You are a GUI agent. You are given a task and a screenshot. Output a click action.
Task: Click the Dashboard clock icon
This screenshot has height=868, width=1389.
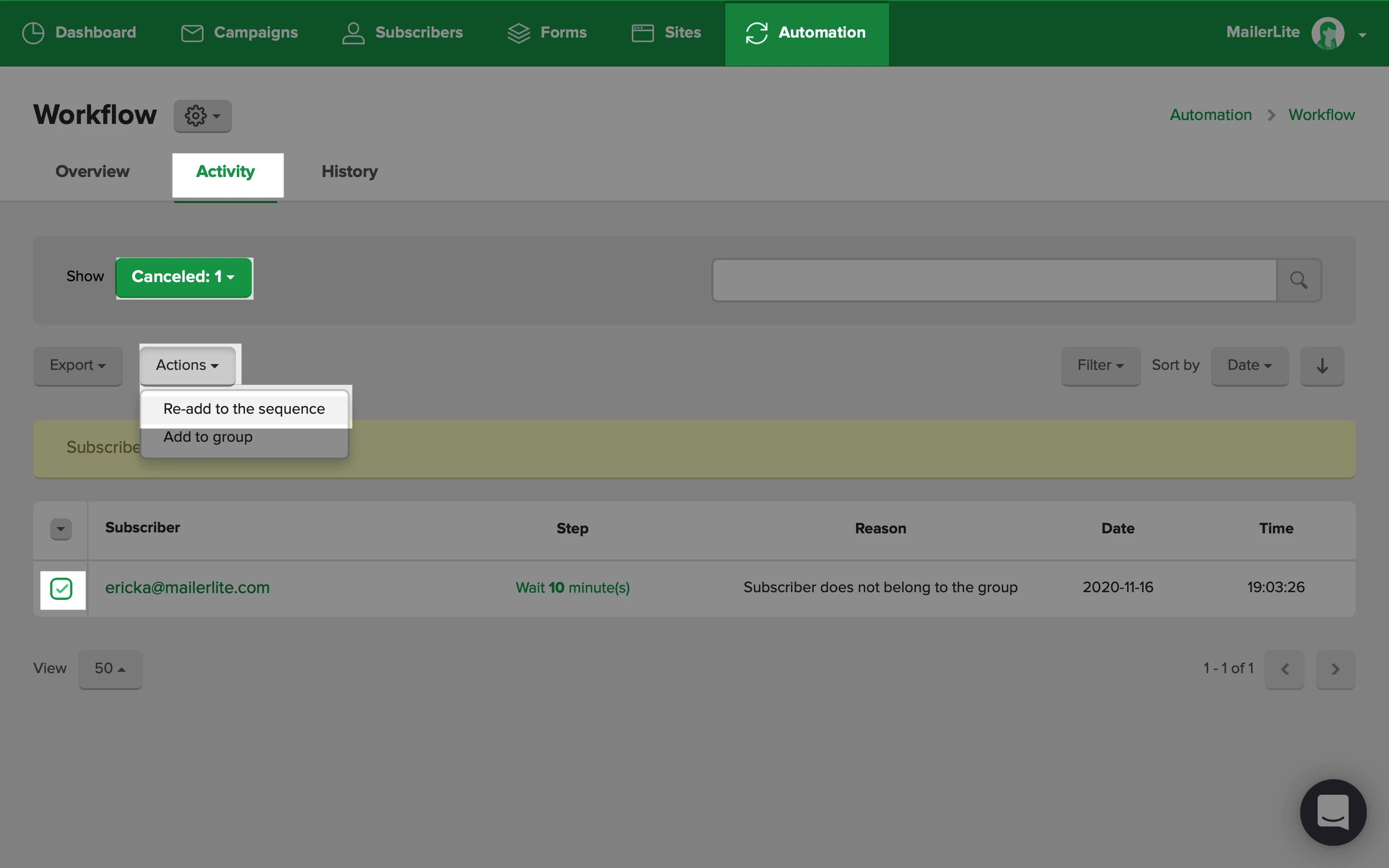33,33
